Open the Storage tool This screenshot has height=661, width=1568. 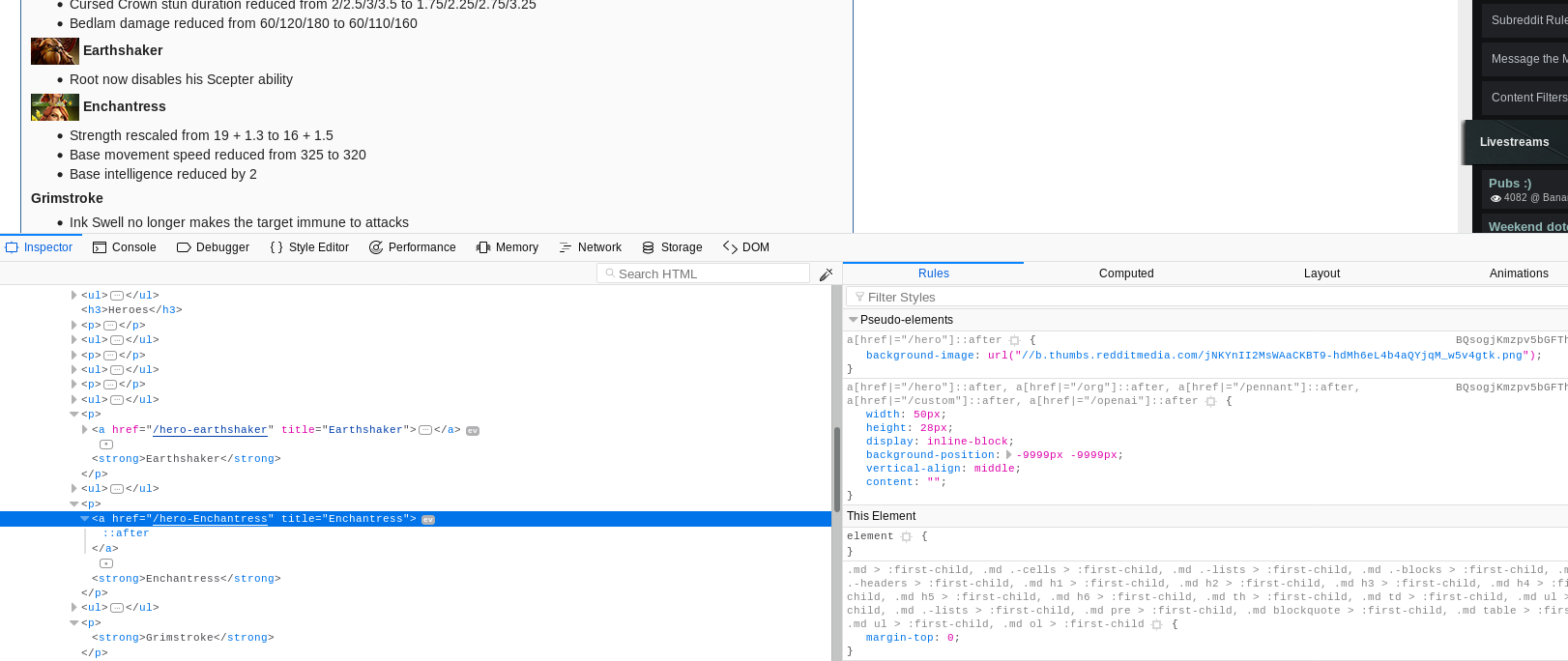click(x=673, y=247)
